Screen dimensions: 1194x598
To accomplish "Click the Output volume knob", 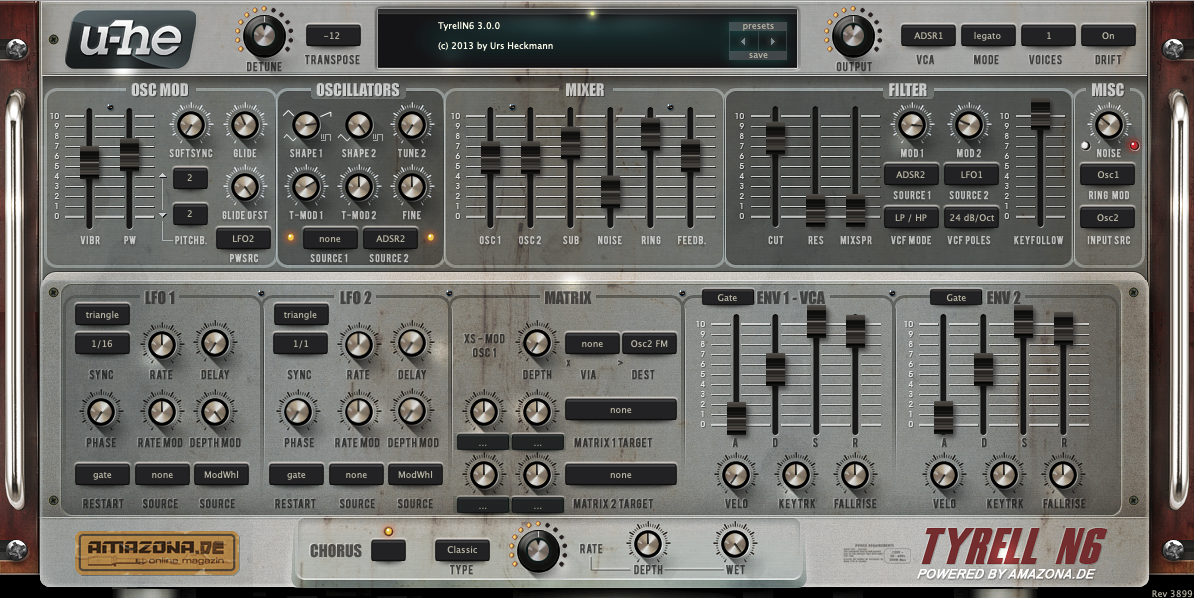I will (853, 35).
